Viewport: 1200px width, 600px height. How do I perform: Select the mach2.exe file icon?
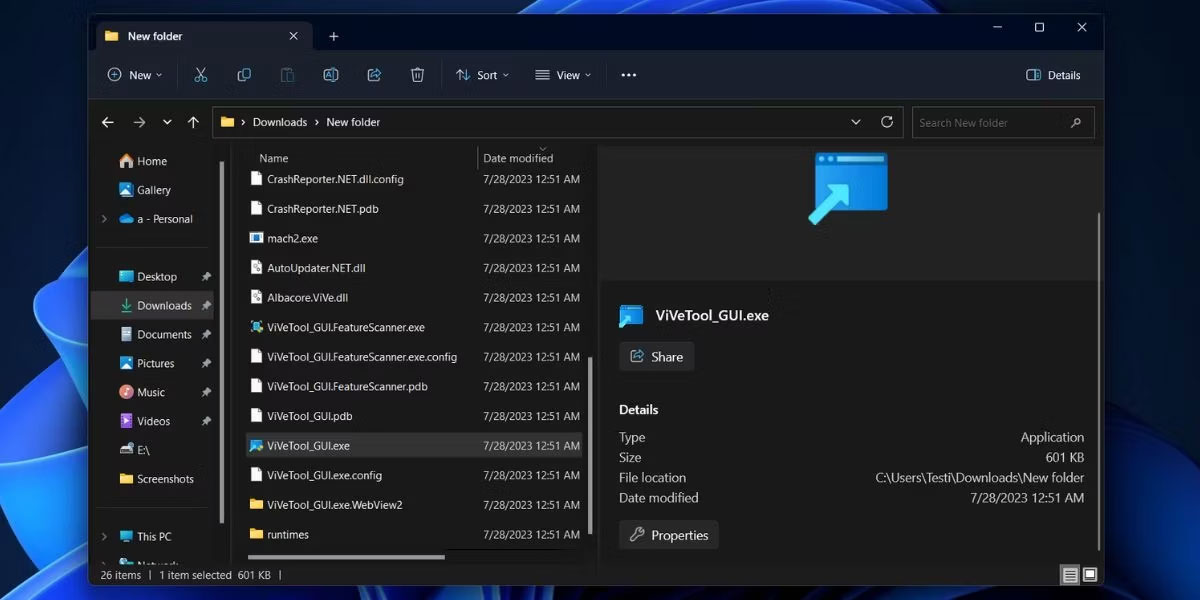tap(257, 238)
